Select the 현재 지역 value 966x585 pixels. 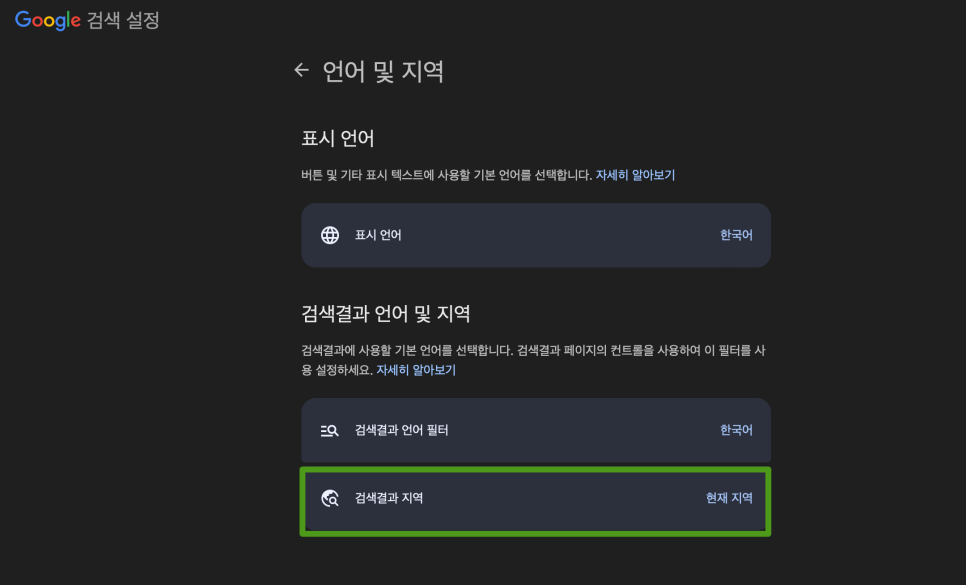(729, 498)
